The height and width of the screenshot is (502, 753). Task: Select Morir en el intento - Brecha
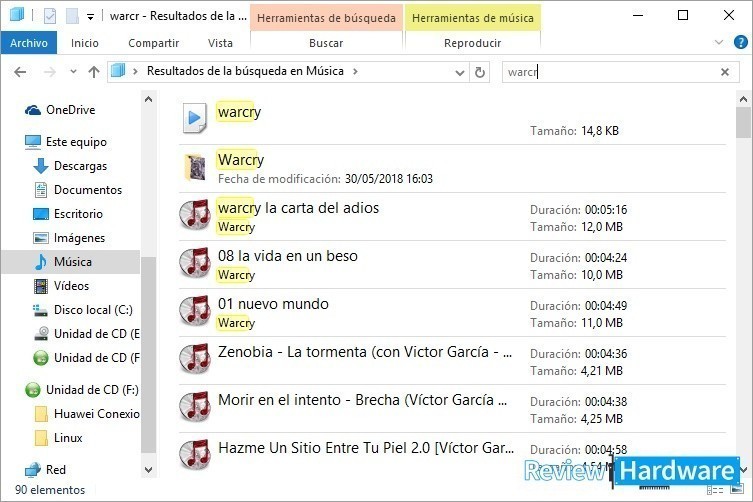(452, 409)
